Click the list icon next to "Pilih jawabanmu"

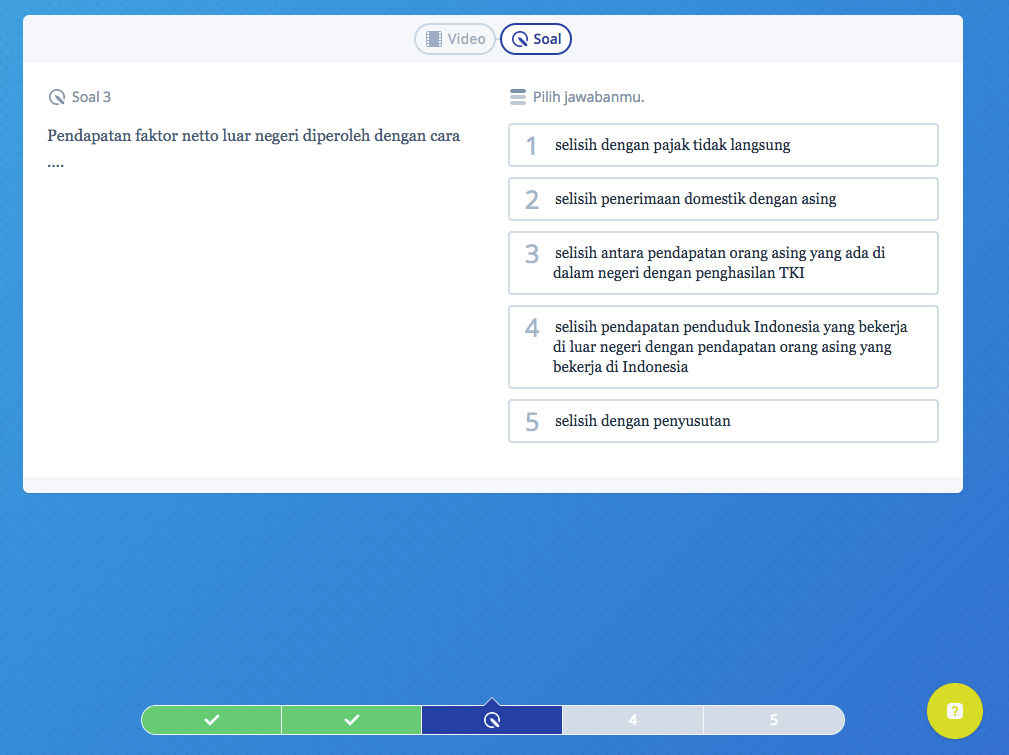pyautogui.click(x=517, y=95)
